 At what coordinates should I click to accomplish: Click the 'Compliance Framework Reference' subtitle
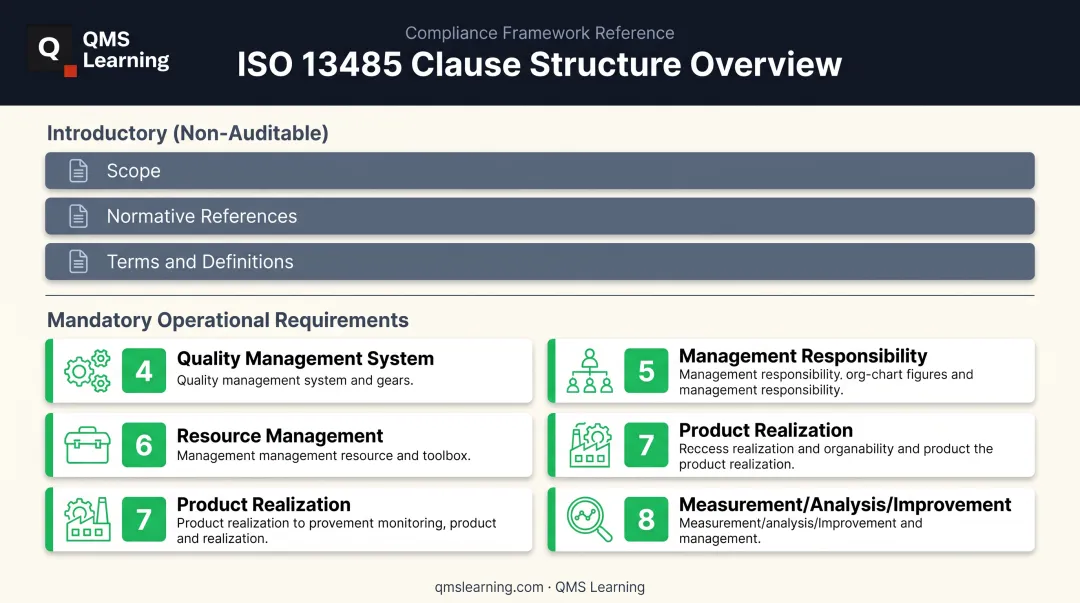(539, 33)
